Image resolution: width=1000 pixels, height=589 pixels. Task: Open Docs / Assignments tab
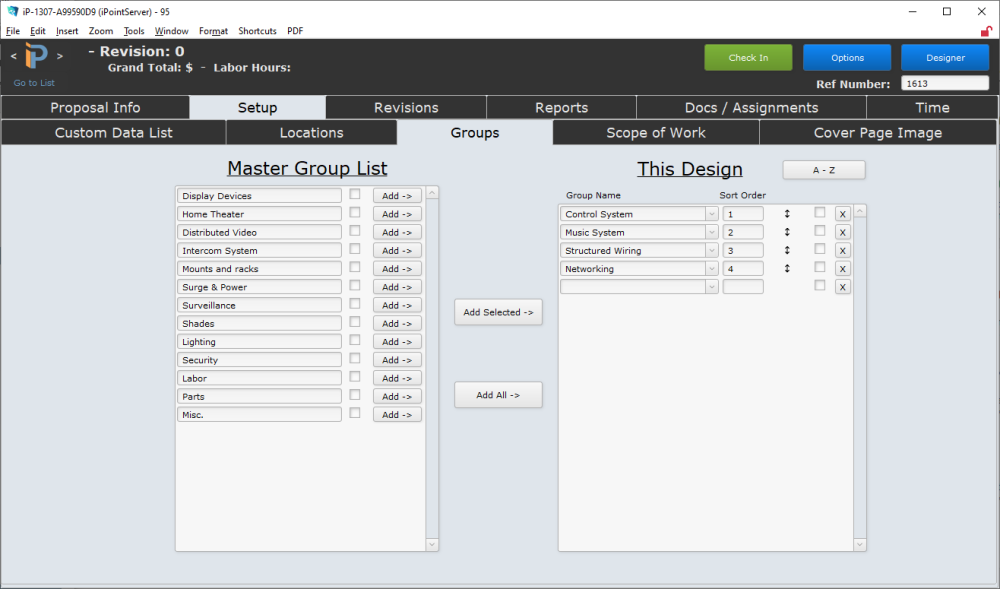click(751, 108)
